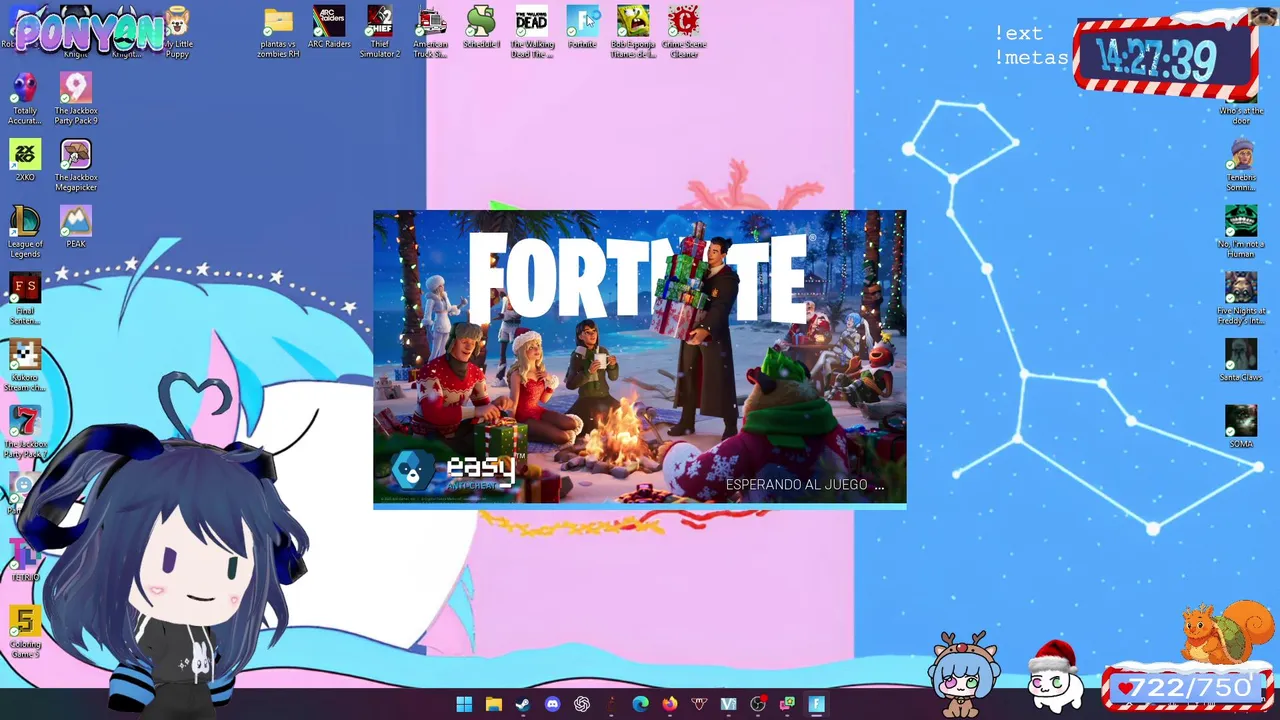Open Firefox from the taskbar
The width and height of the screenshot is (1280, 720).
tap(670, 704)
